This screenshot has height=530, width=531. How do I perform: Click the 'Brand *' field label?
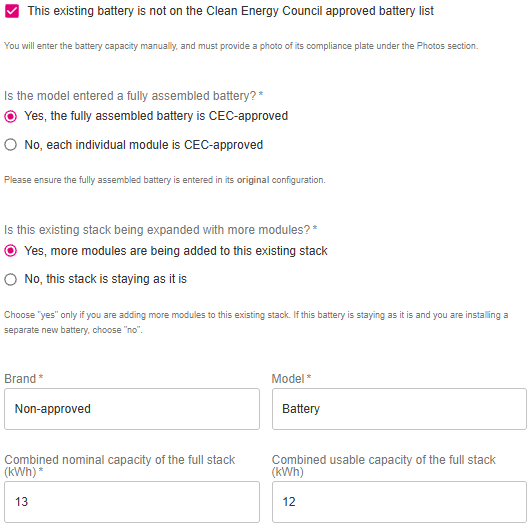point(24,379)
